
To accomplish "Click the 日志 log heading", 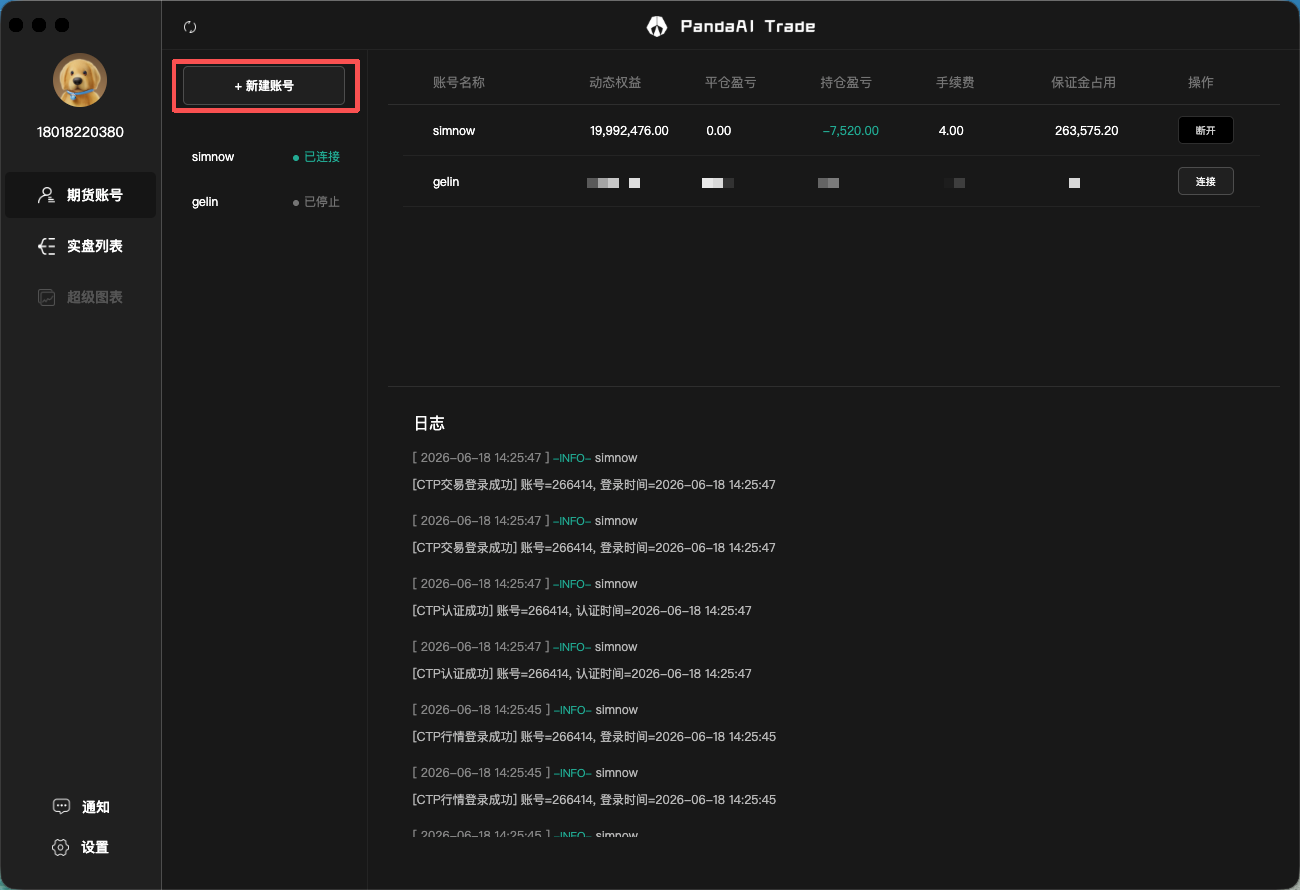I will pyautogui.click(x=429, y=423).
